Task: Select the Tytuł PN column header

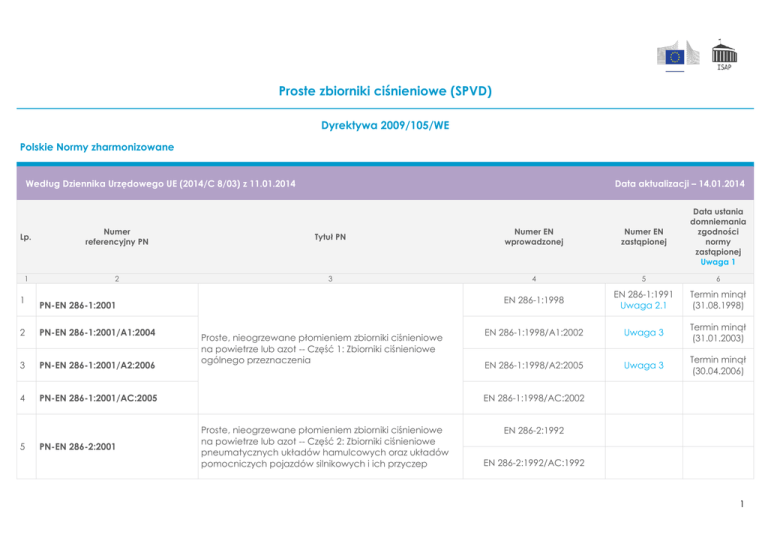Action: click(x=327, y=238)
